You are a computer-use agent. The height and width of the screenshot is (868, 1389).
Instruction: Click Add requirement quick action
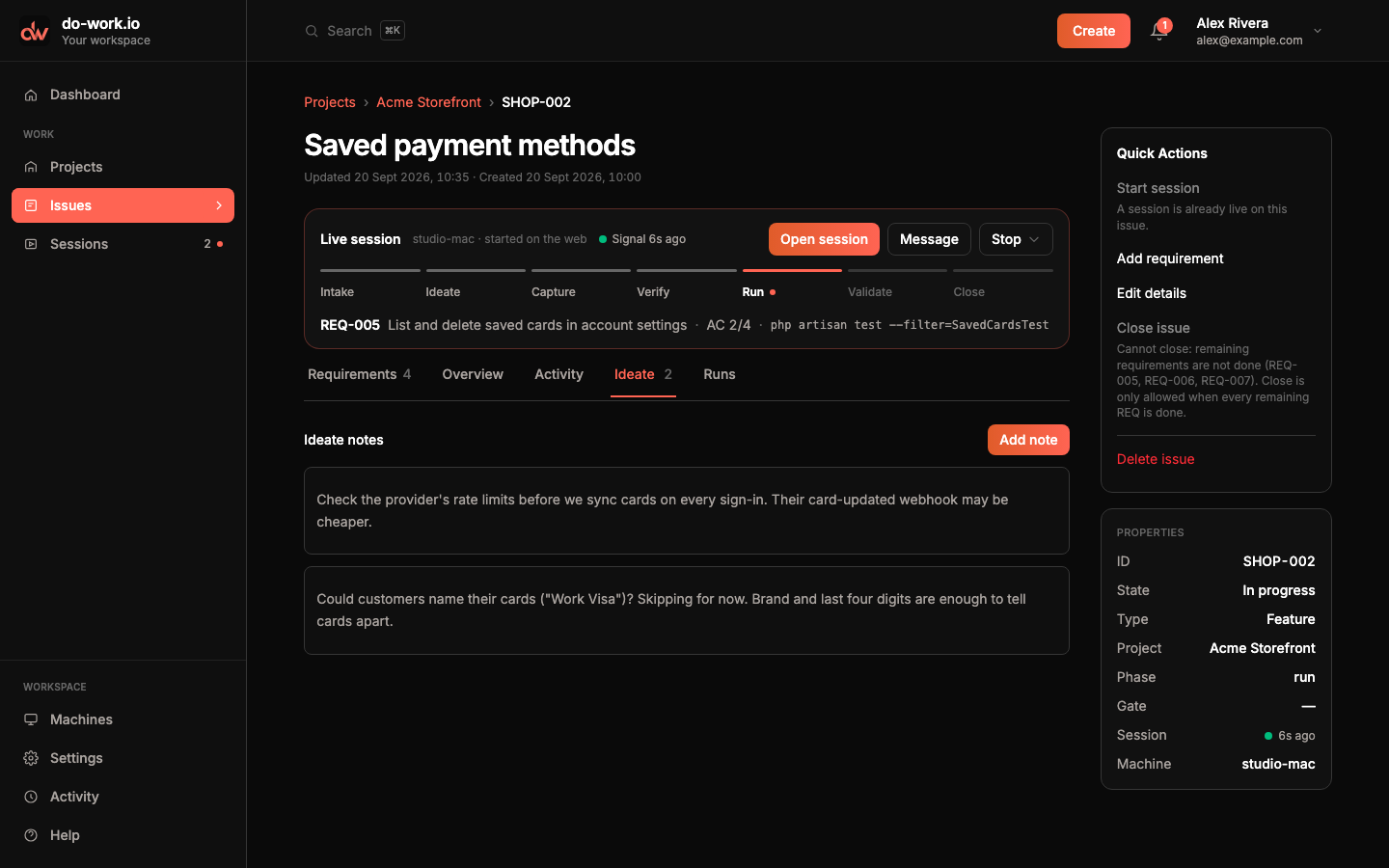[1170, 258]
